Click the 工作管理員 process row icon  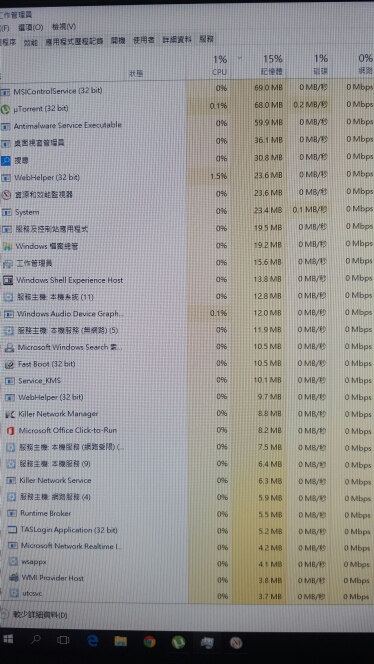coord(7,263)
